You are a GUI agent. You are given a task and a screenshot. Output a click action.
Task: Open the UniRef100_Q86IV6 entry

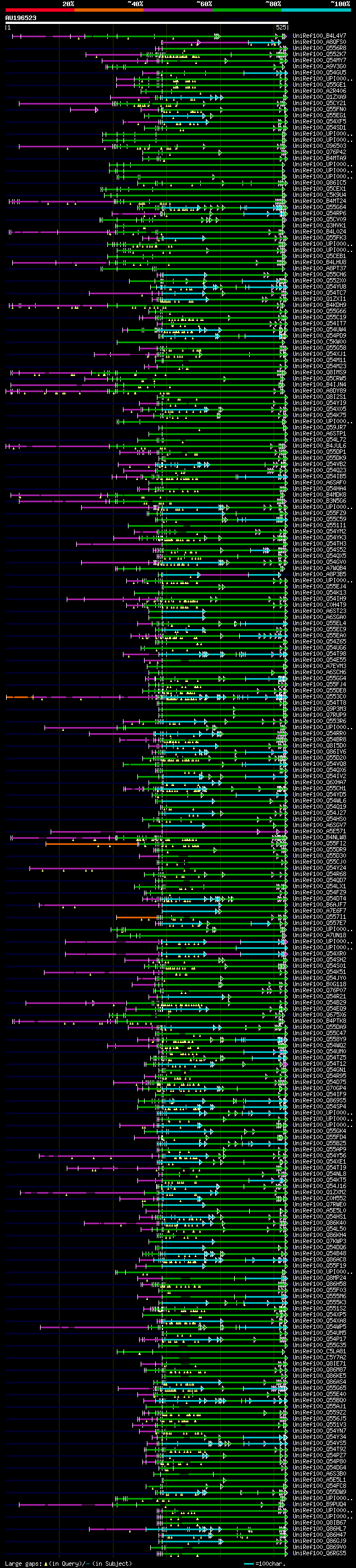[x=319, y=752]
